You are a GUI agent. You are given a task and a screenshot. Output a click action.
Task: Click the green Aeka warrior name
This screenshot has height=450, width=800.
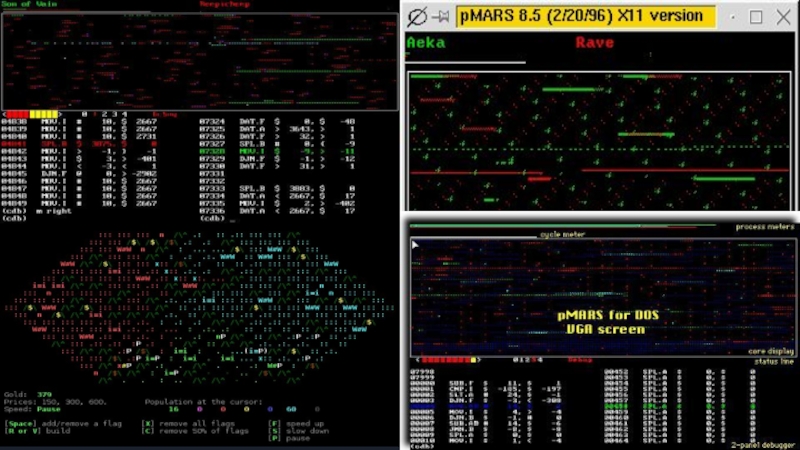tap(426, 42)
